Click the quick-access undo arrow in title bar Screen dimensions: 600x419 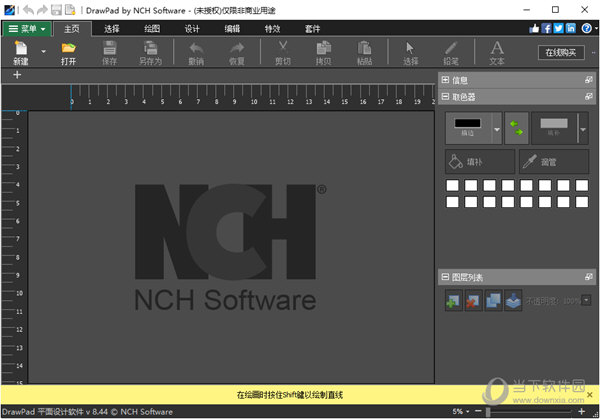pyautogui.click(x=28, y=10)
